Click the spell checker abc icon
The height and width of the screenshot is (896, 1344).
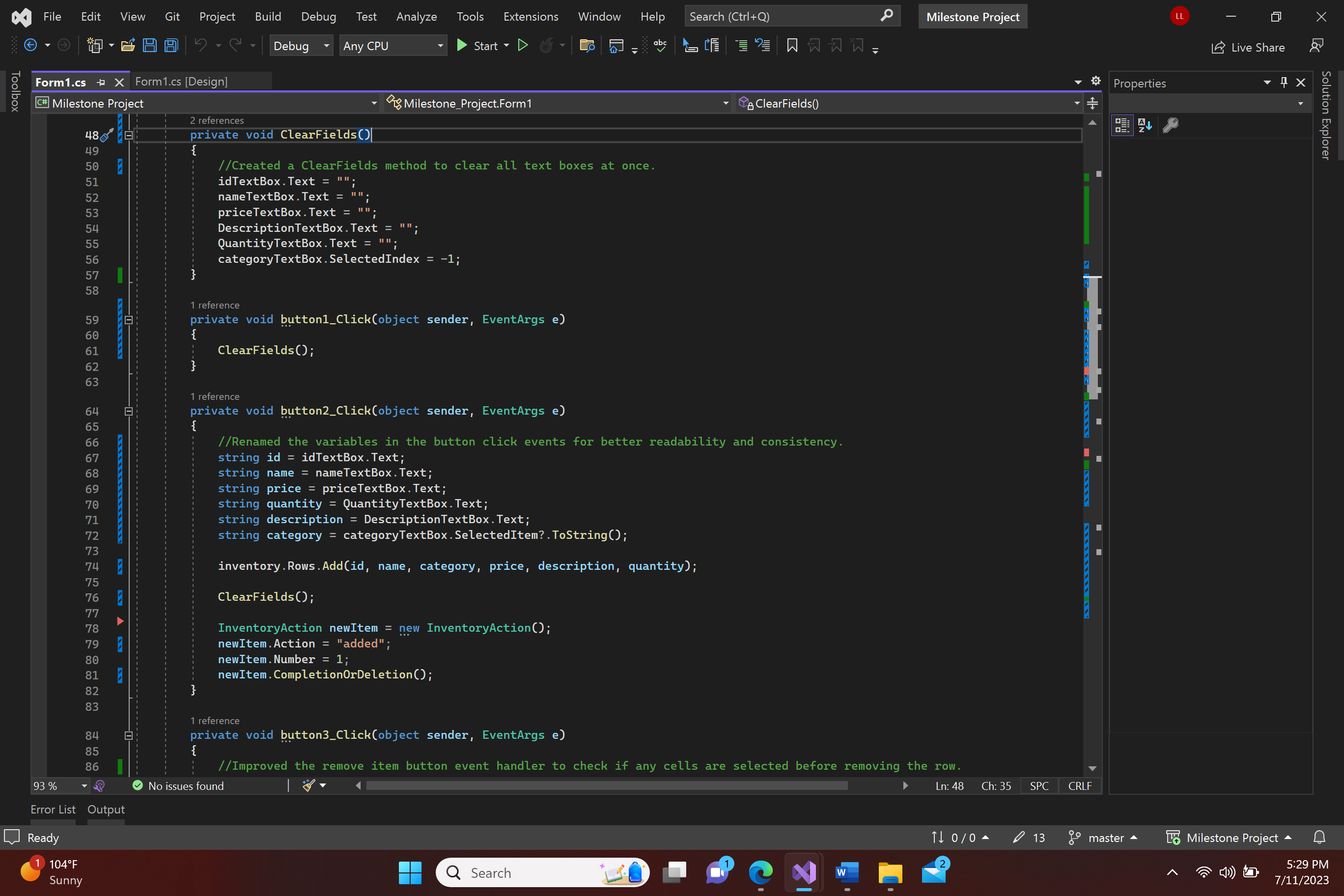661,46
